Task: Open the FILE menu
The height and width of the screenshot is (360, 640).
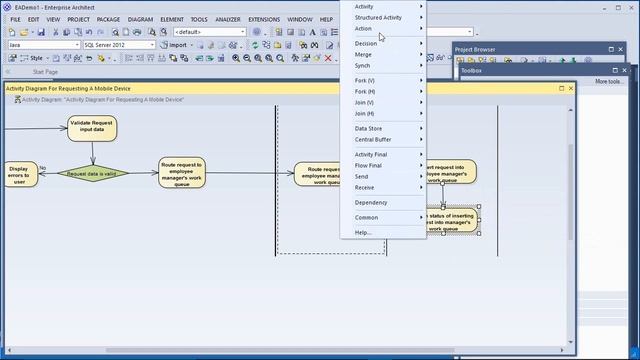Action: coord(16,20)
